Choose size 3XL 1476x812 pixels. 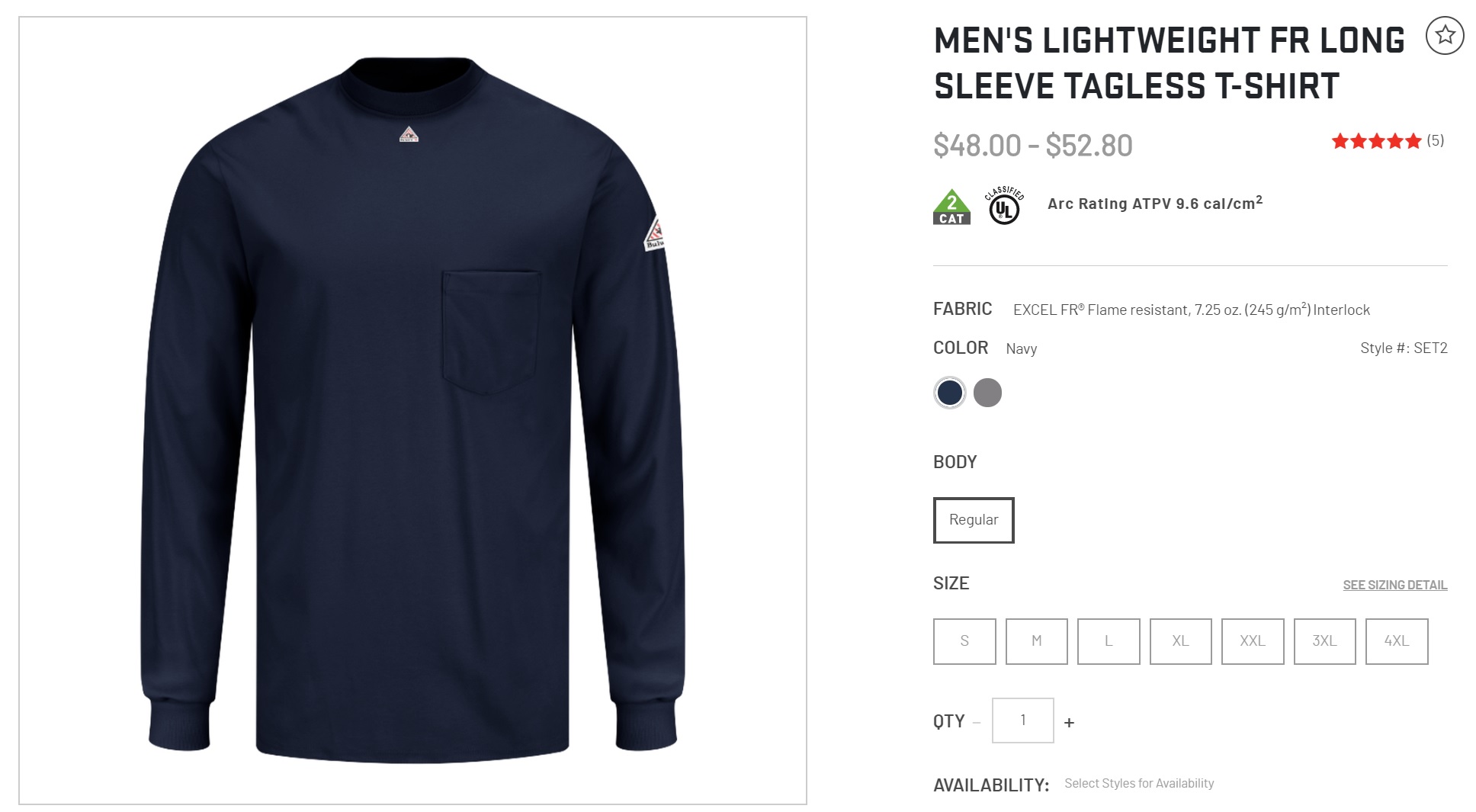coord(1324,641)
